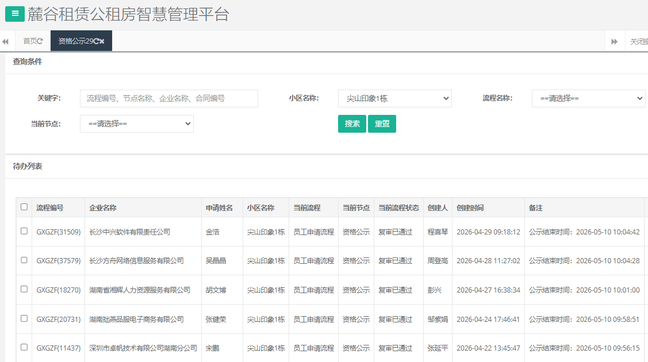The image size is (648, 362).
Task: Focus the 关键字 keyword input field
Action: (x=169, y=98)
